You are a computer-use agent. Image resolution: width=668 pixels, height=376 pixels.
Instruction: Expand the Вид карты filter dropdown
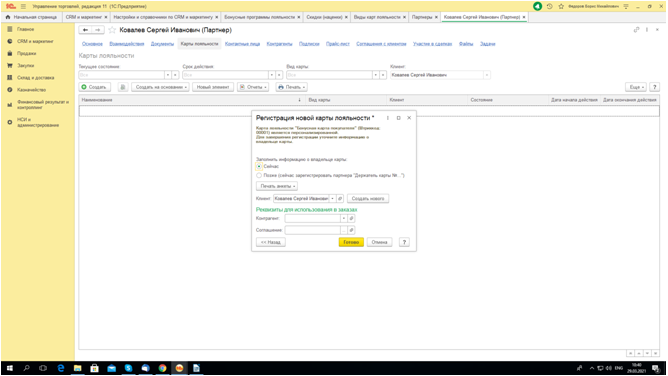click(375, 75)
